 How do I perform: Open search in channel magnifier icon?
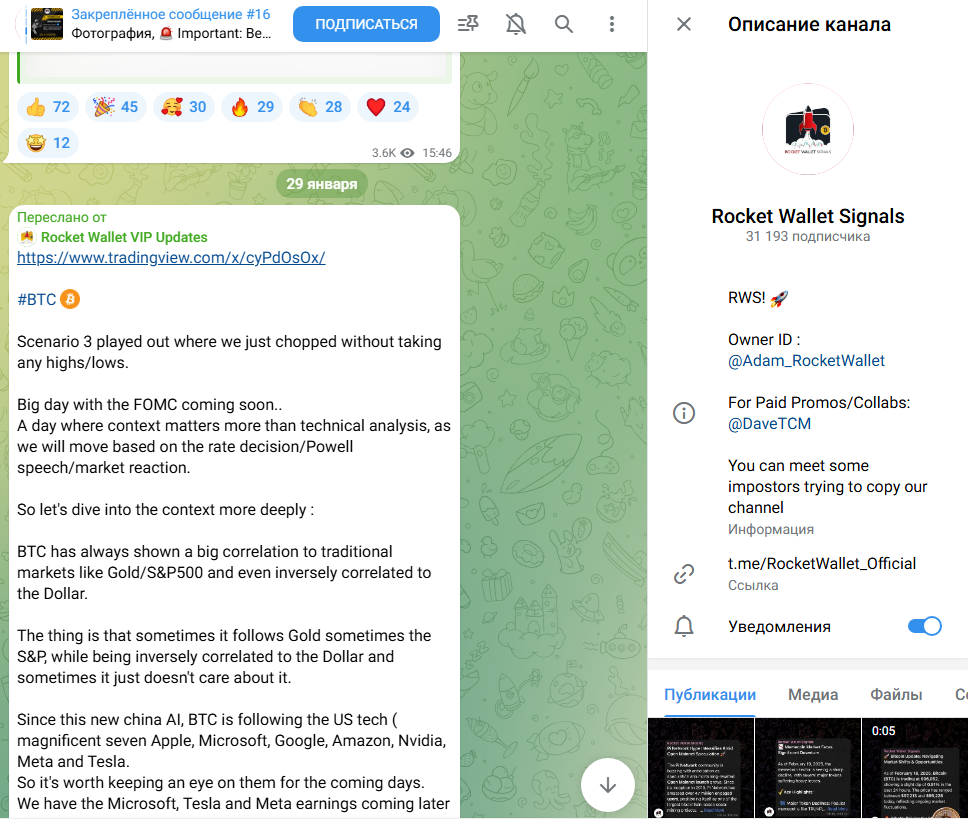pos(564,24)
